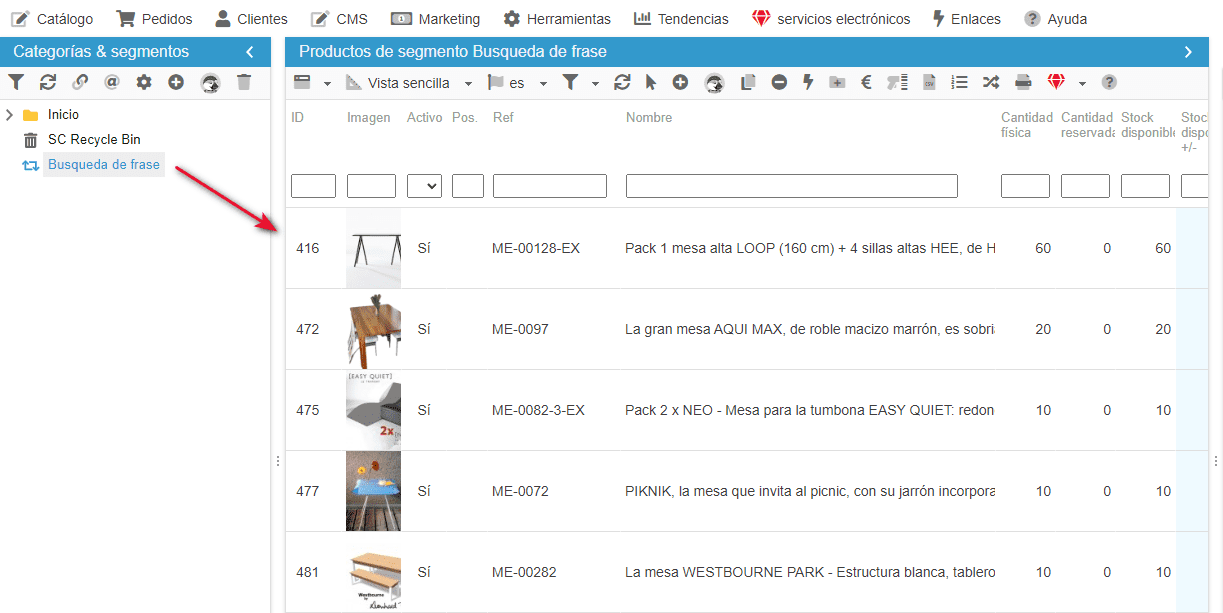Open the Activo column filter dropdown
Viewport: 1223px width, 613px height.
coord(424,186)
